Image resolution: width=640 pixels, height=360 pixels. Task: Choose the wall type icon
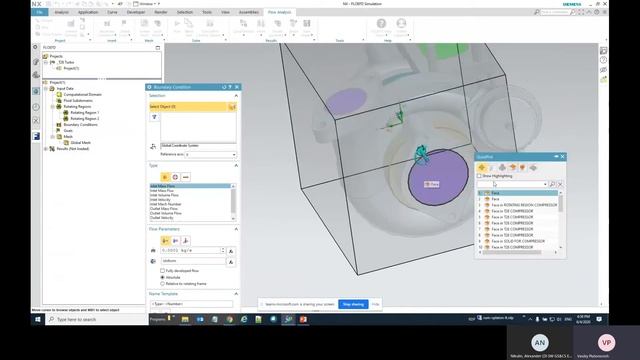point(186,177)
